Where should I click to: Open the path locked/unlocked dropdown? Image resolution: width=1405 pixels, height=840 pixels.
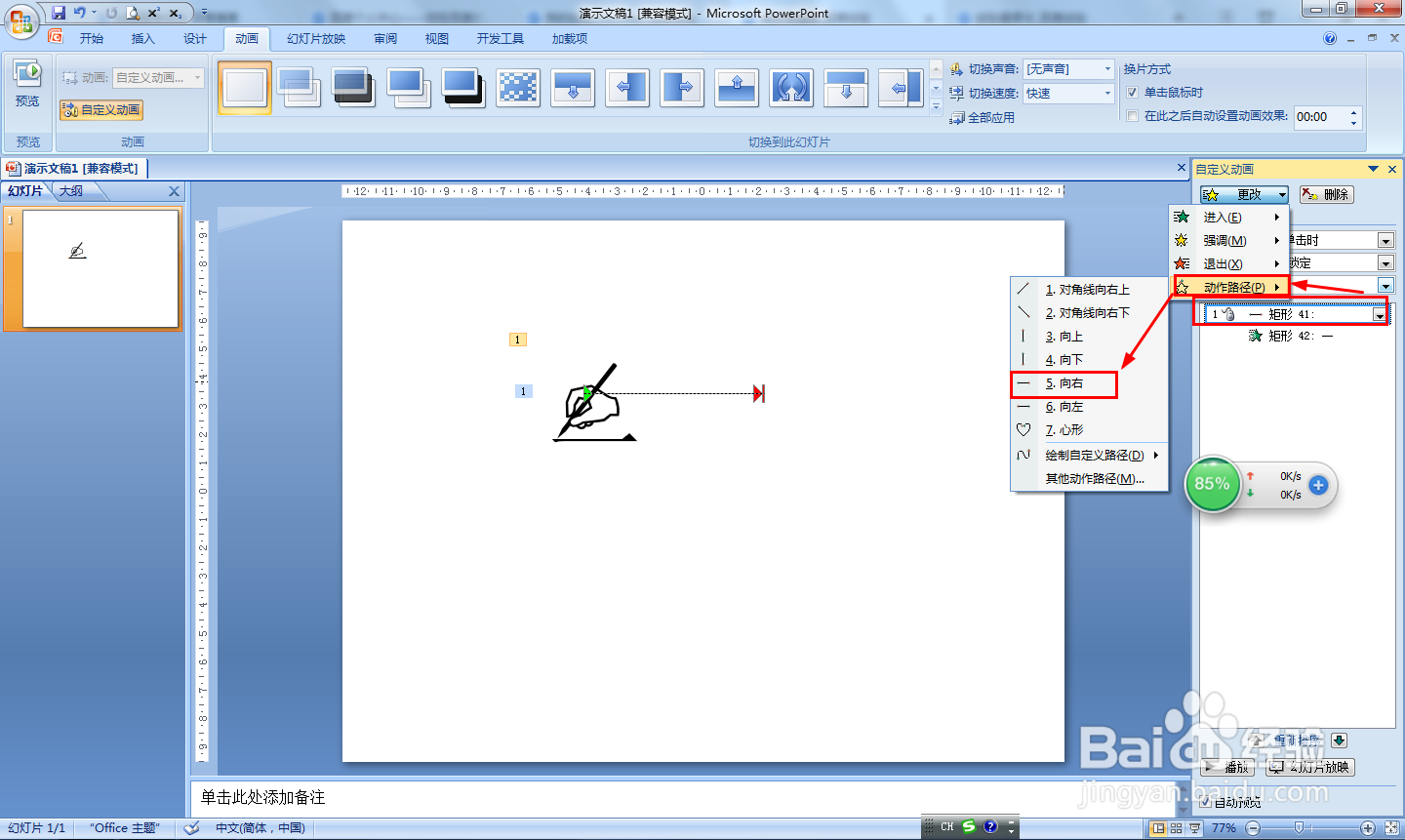1385,263
